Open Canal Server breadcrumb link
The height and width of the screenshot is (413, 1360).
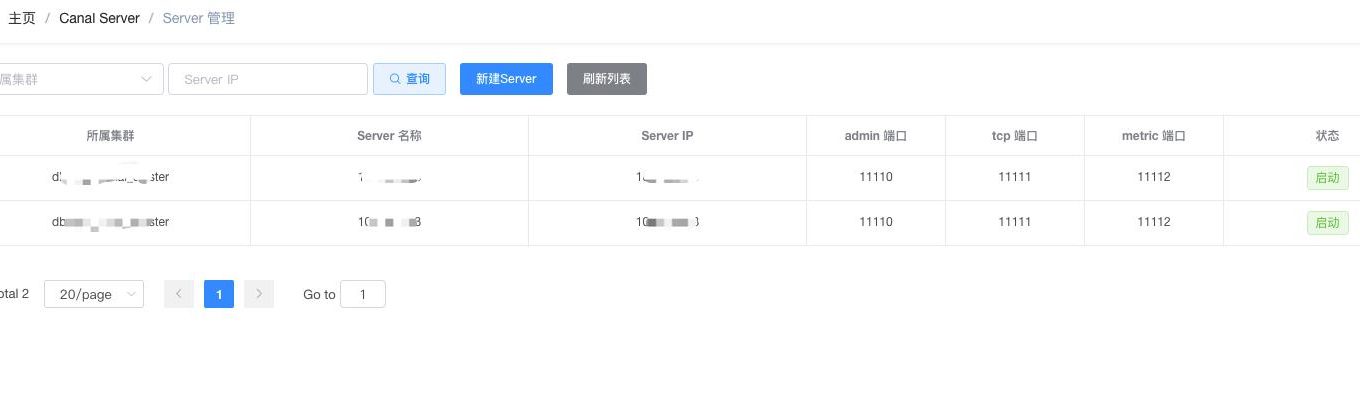(99, 18)
